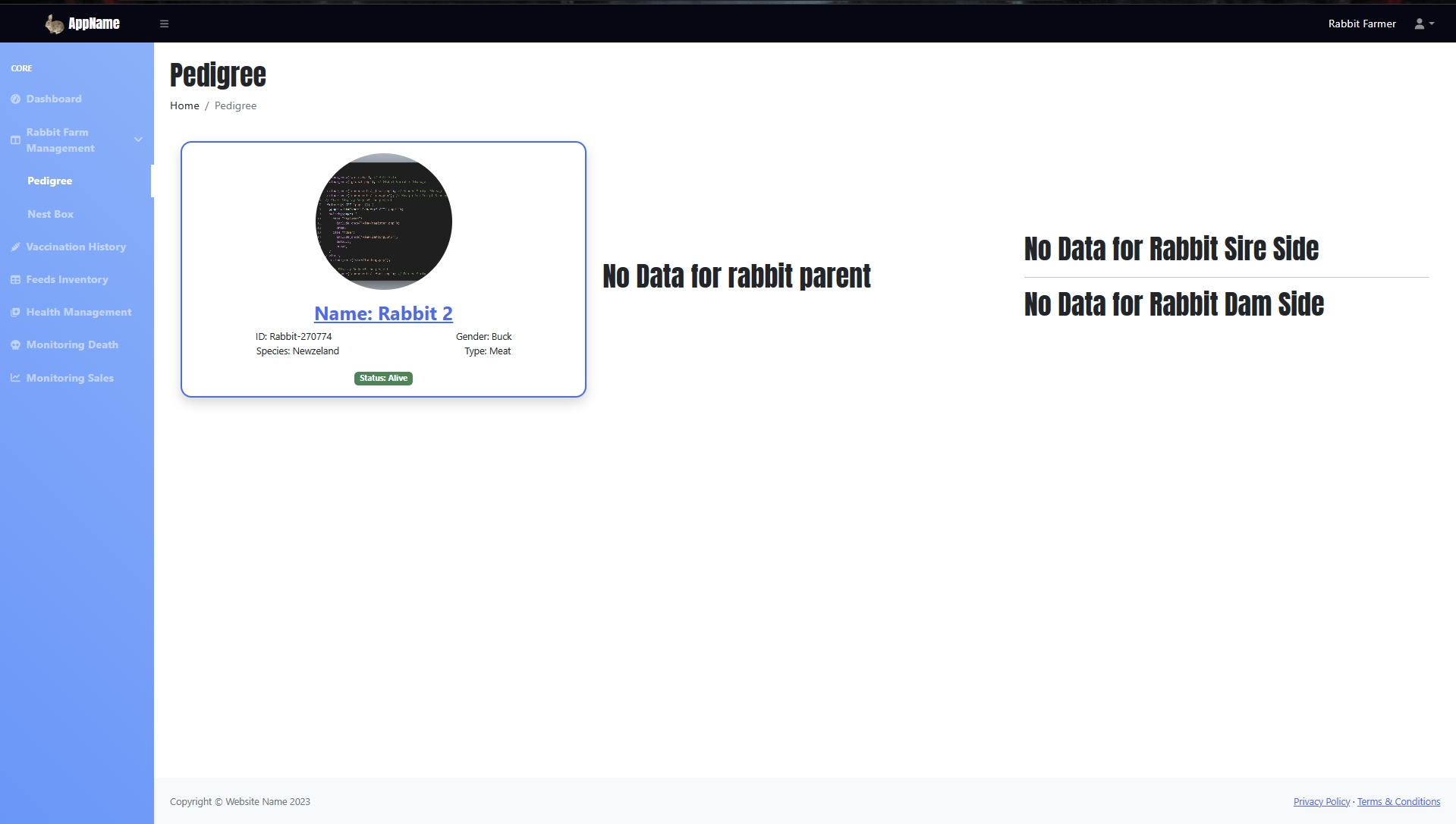1456x824 pixels.
Task: Select Pedigree in the sidebar submenu
Action: pos(50,181)
